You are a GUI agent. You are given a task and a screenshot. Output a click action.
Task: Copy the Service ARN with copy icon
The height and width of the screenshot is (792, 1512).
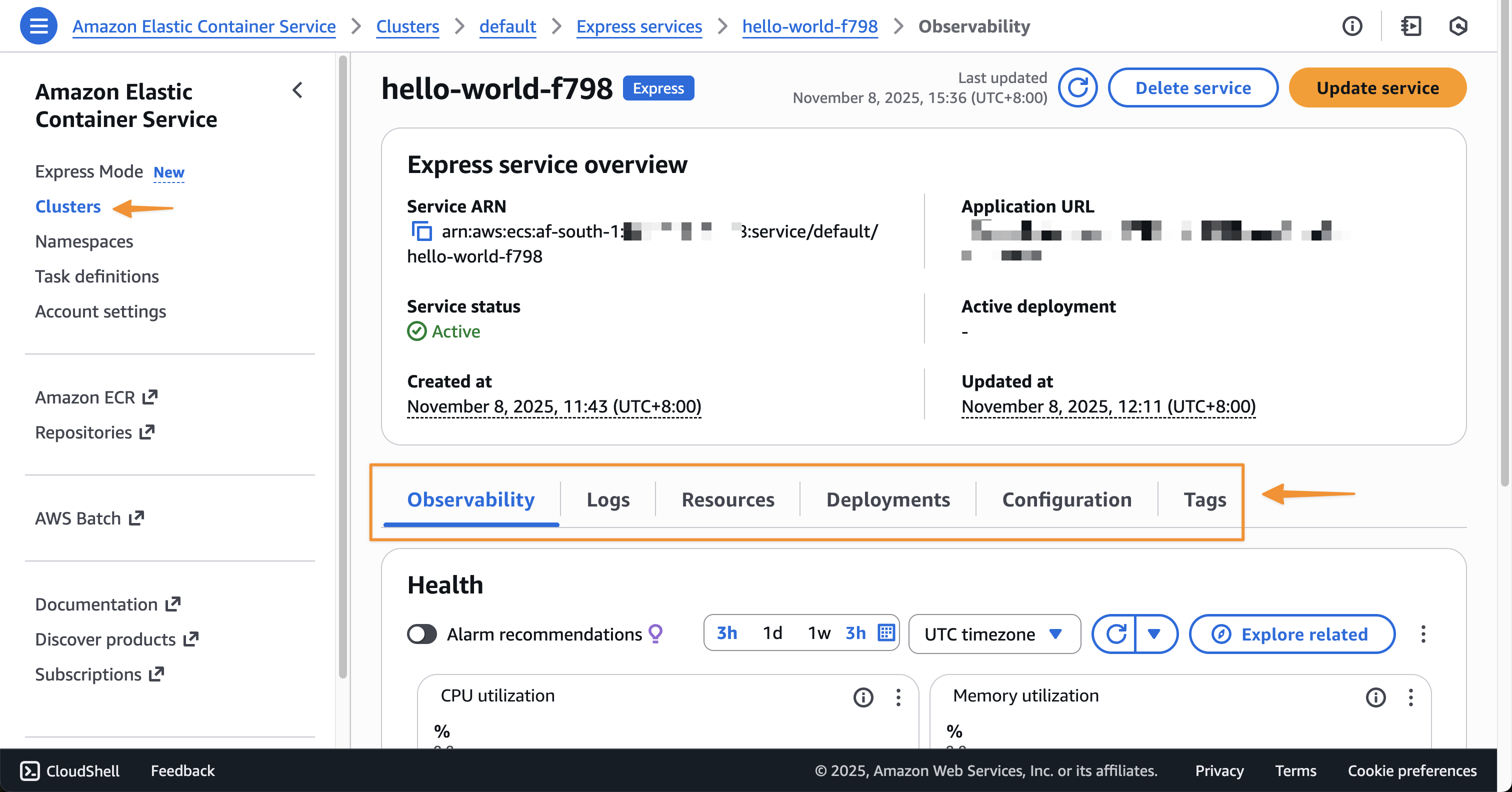pyautogui.click(x=421, y=231)
